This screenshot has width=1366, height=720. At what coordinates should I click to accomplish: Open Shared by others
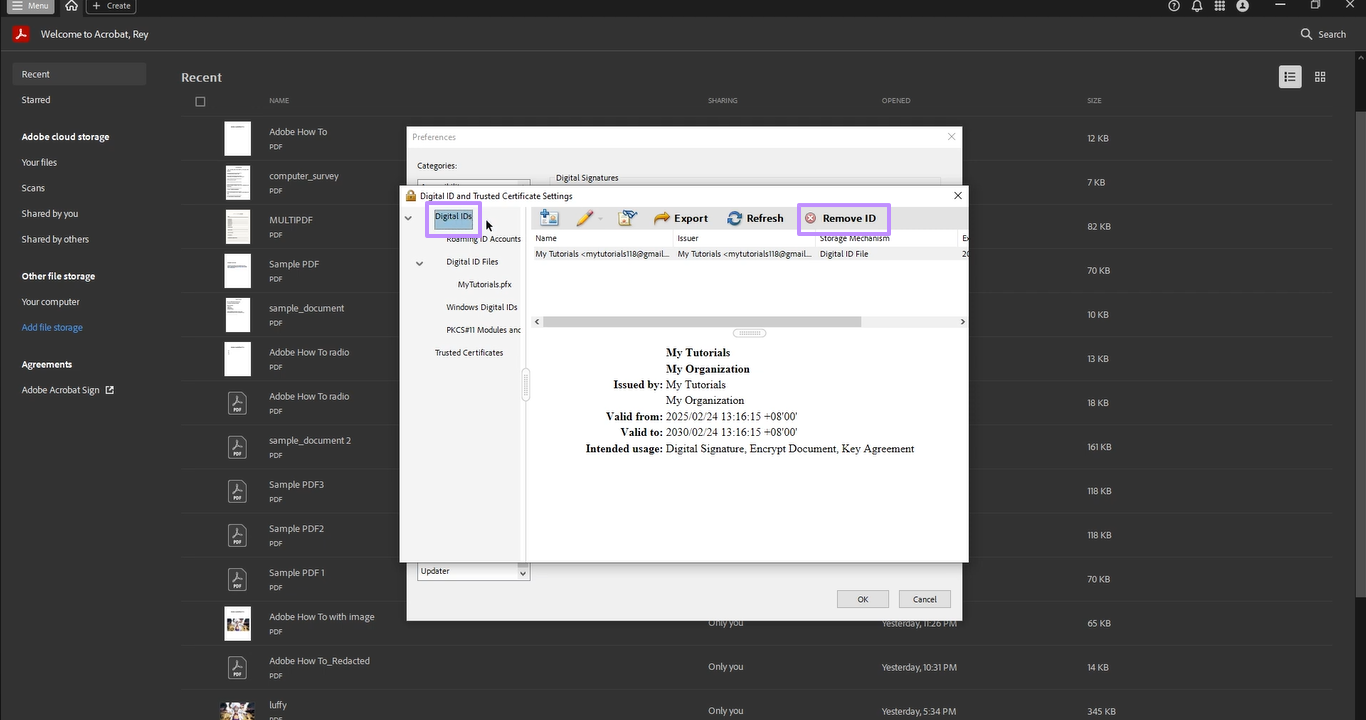pos(55,240)
